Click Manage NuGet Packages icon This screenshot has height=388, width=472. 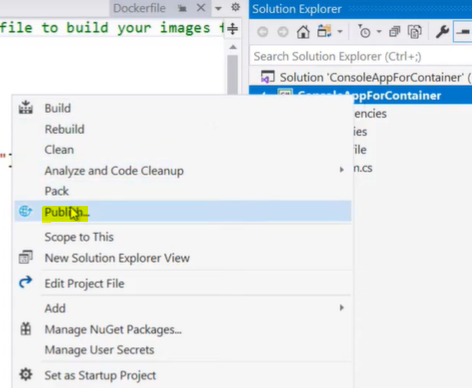tap(26, 329)
